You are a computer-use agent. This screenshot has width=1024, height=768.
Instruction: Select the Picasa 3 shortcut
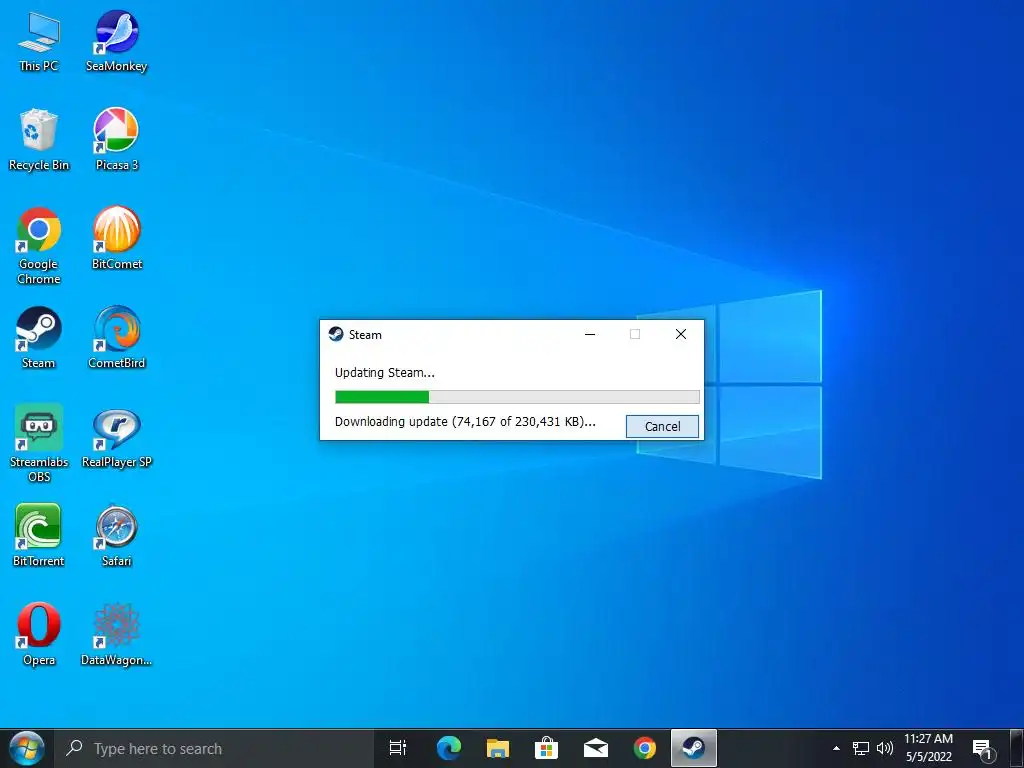pyautogui.click(x=116, y=140)
